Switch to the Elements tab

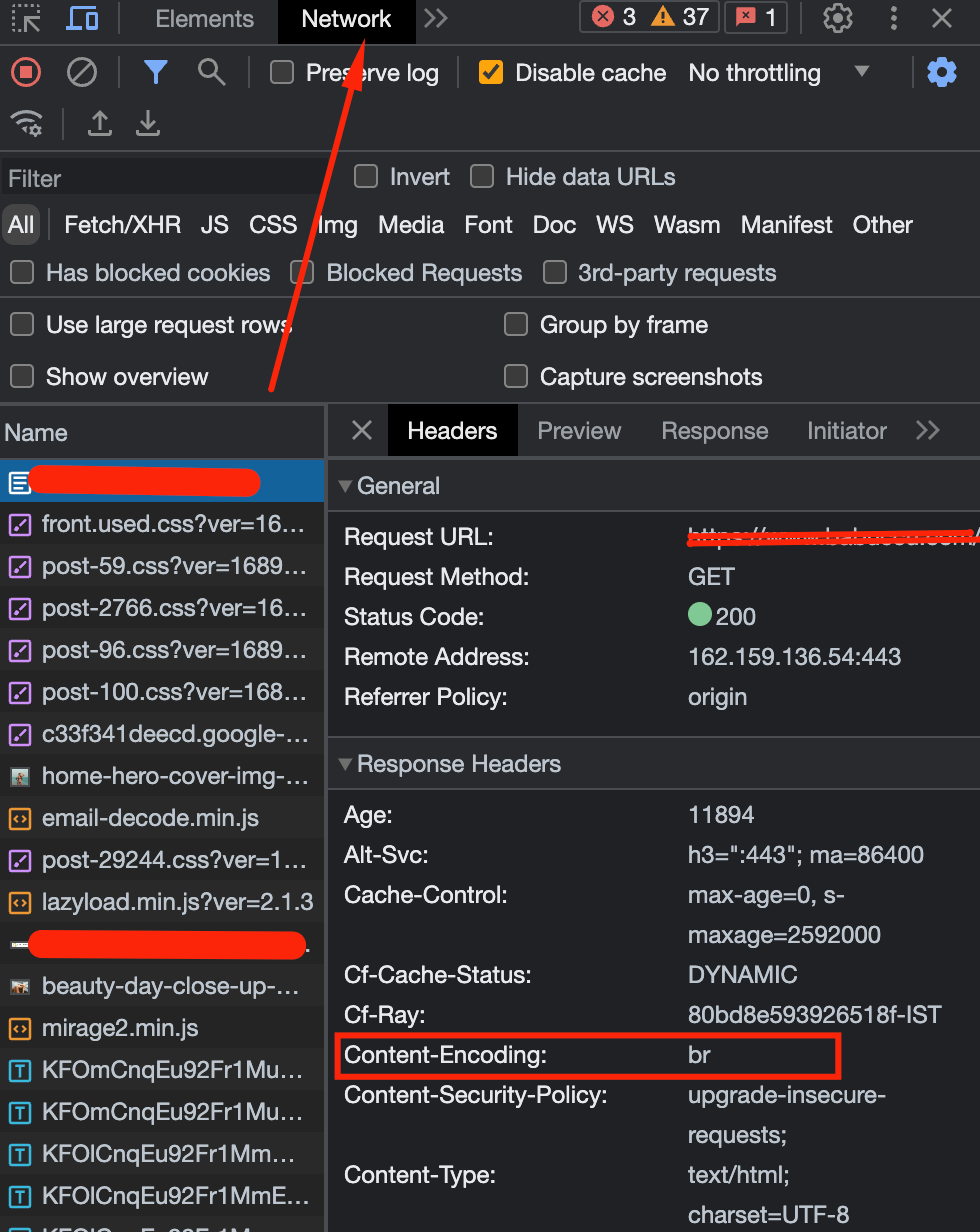point(204,19)
